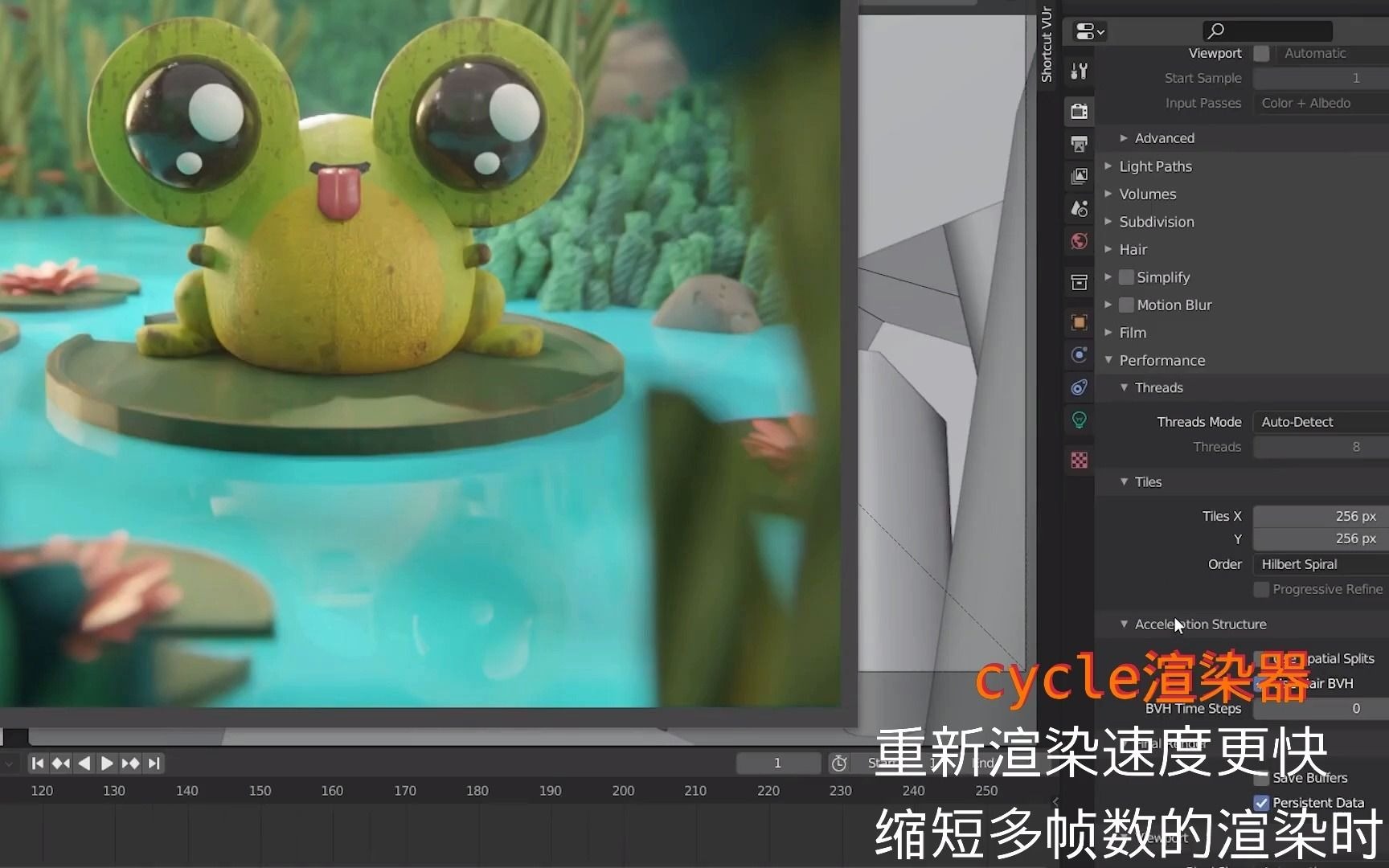
Task: Click the current frame number field
Action: [x=777, y=763]
